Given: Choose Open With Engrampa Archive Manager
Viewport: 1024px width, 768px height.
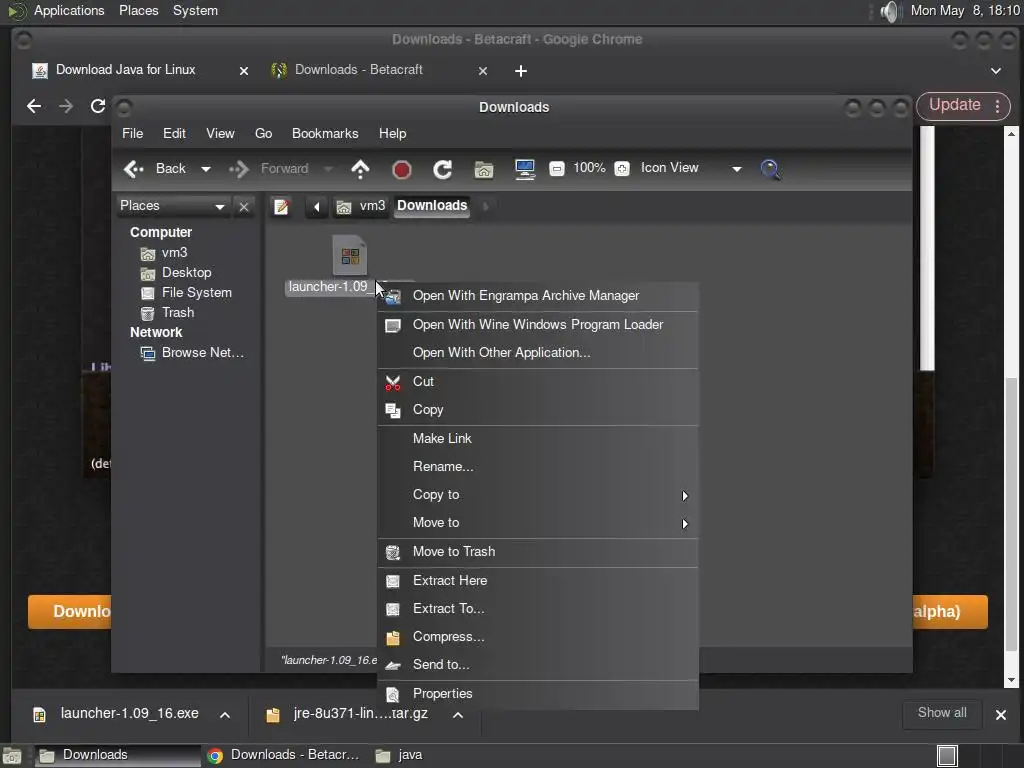Looking at the screenshot, I should [538, 296].
